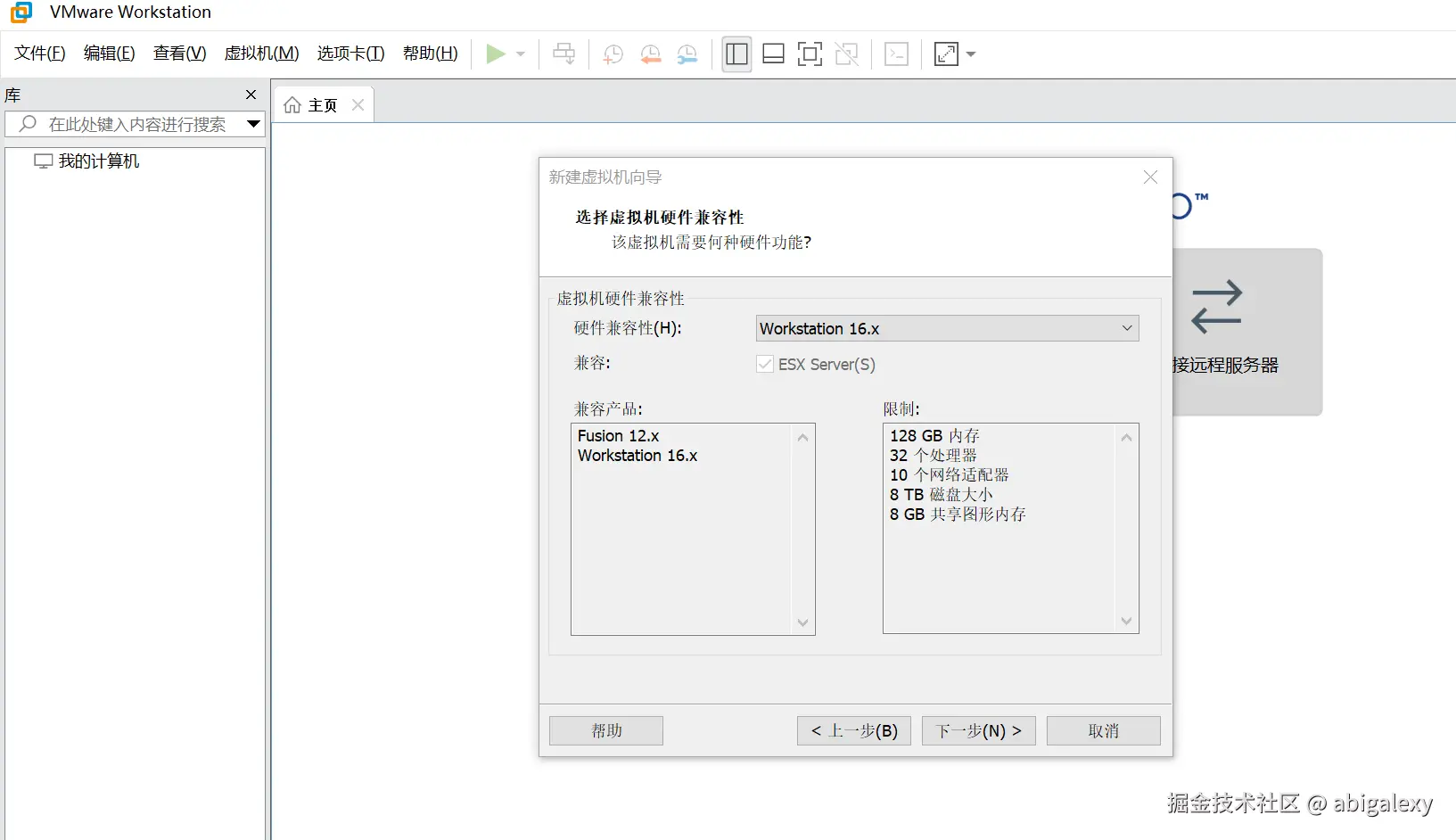Select 我的计算机 in the library tree
1456x840 pixels.
pos(97,161)
